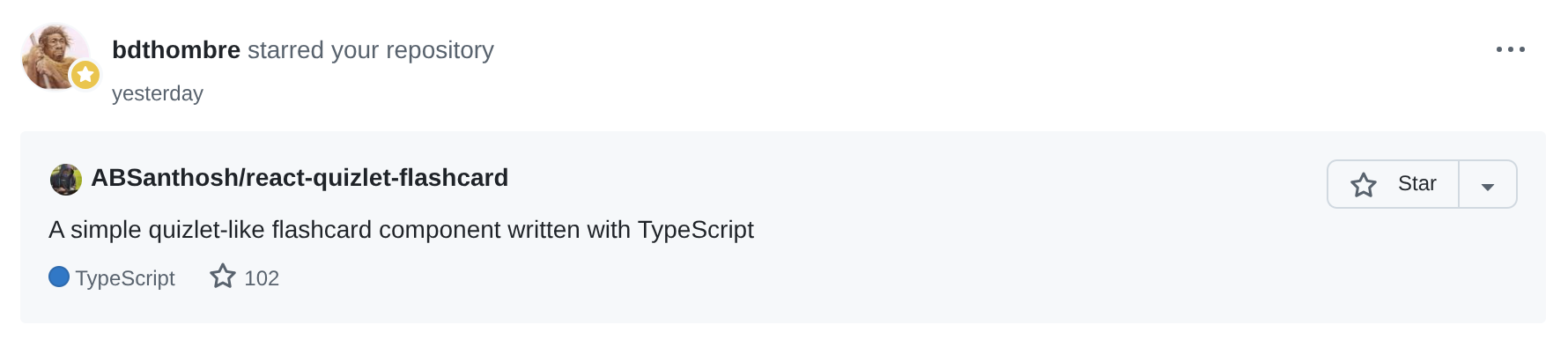Click the ABSanthosh repository owner avatar

pos(65,179)
